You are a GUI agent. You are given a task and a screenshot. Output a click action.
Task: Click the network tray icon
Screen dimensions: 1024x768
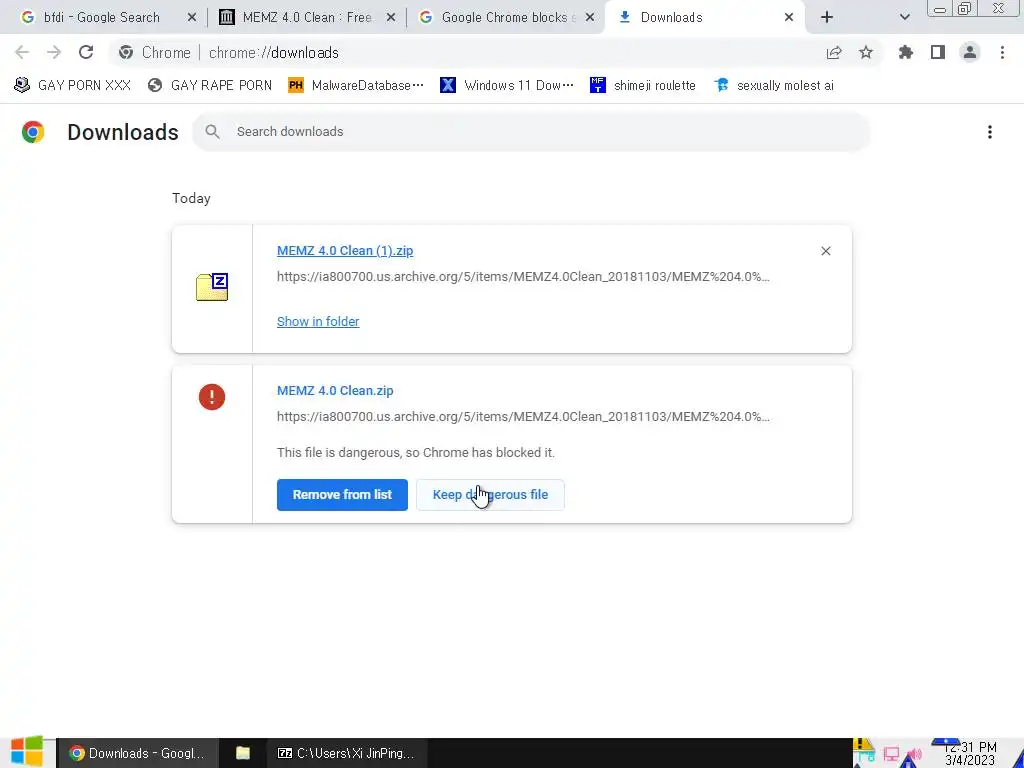click(891, 754)
